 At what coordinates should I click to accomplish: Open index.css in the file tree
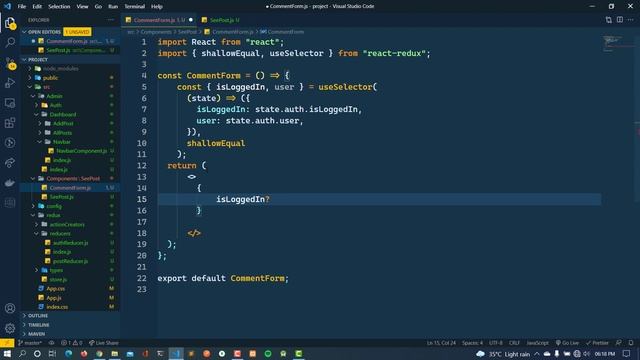[57, 307]
